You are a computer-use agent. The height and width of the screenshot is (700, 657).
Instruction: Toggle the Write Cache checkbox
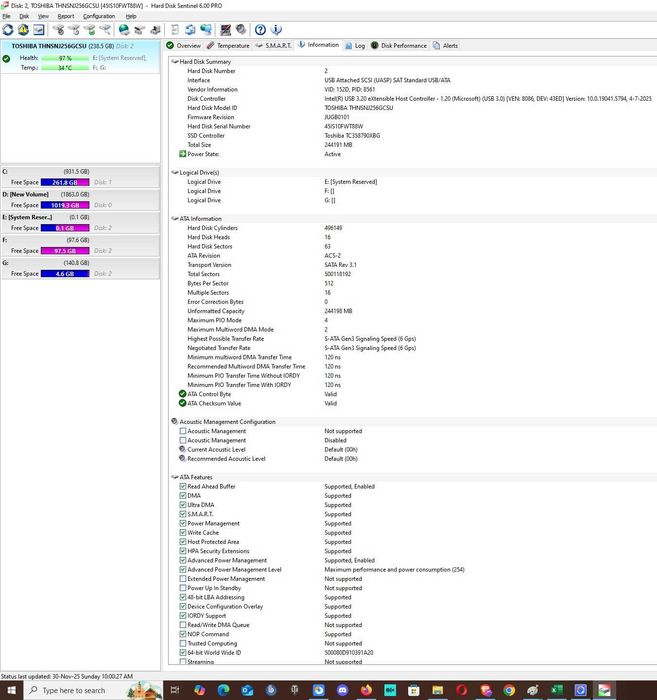183,533
